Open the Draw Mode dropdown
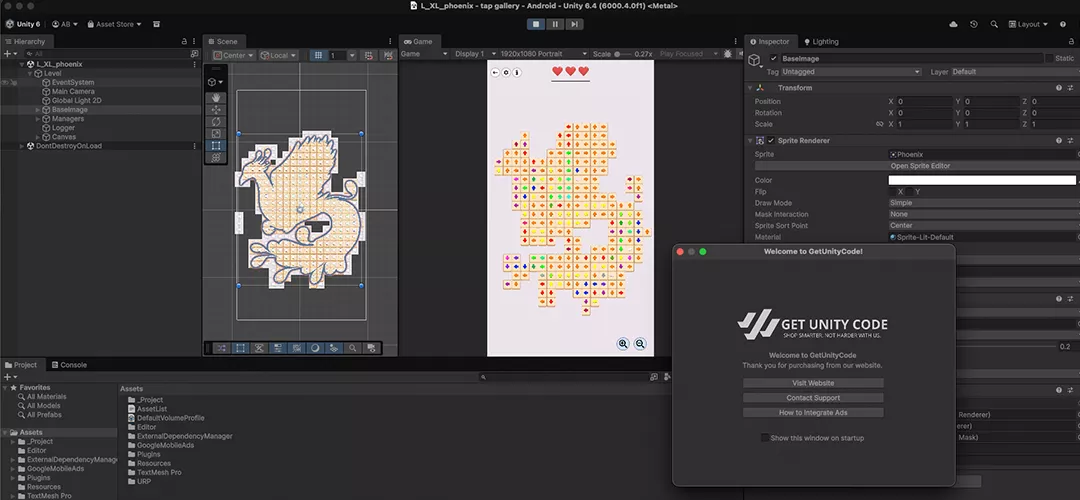This screenshot has width=1080, height=500. point(982,203)
